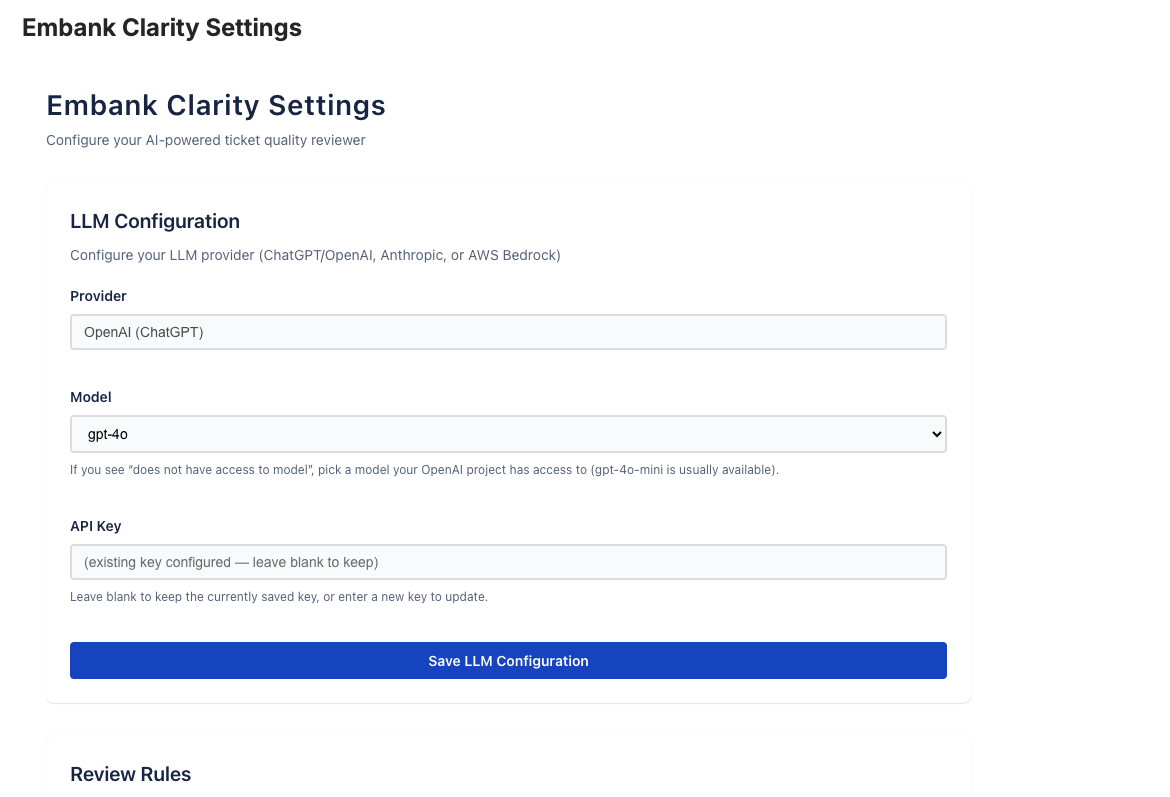The width and height of the screenshot is (1170, 797).
Task: Click the AI-powered ticket quality reviewer subtitle
Action: [x=206, y=140]
